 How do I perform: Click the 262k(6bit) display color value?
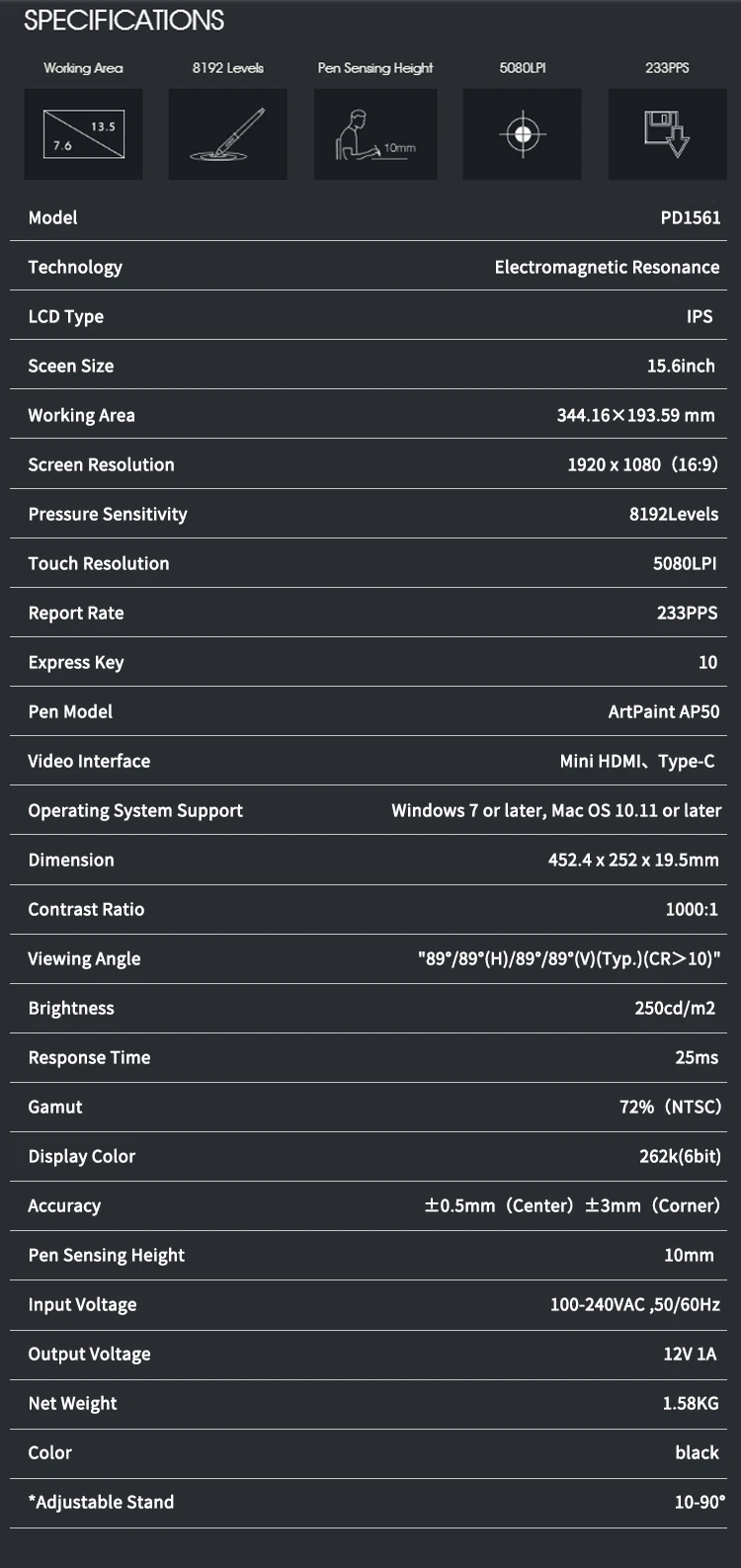point(680,1157)
